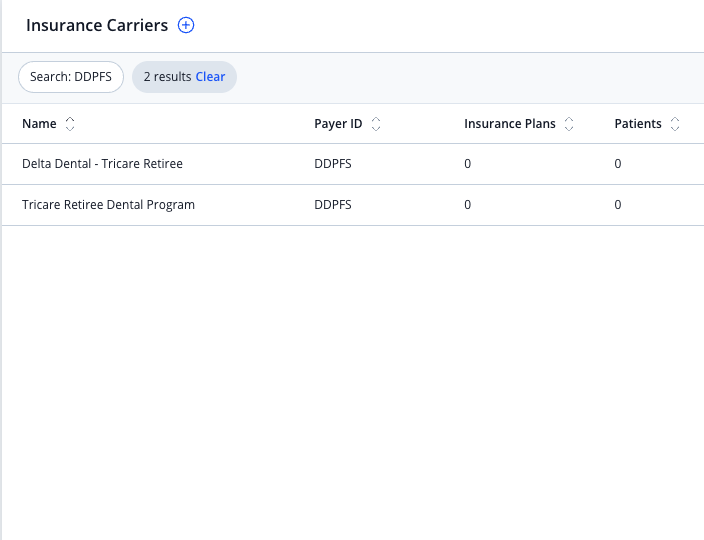Viewport: 704px width, 540px height.
Task: Sort by Payer ID arrows
Action: (376, 124)
